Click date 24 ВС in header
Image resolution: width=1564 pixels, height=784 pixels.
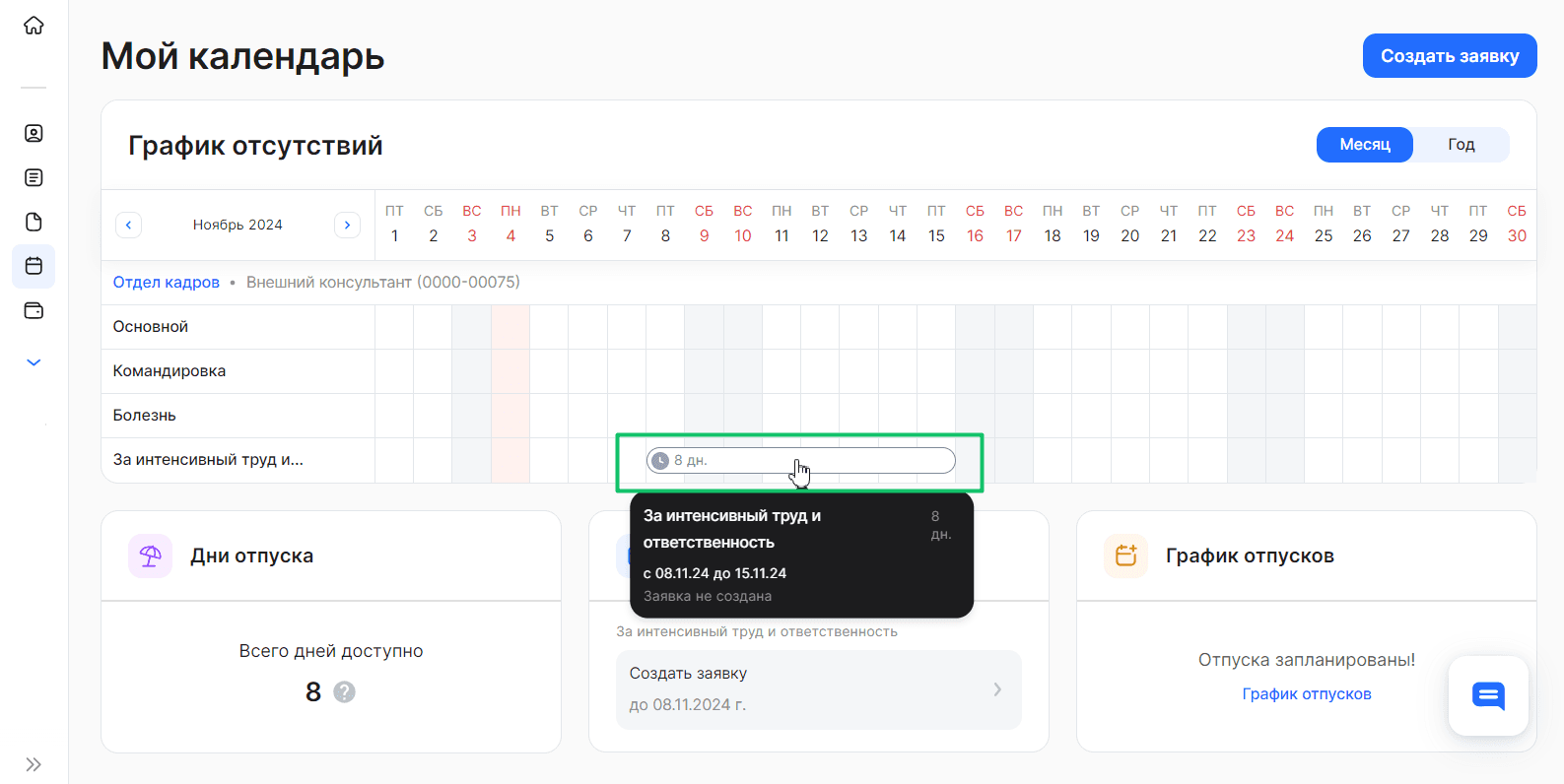pyautogui.click(x=1285, y=225)
